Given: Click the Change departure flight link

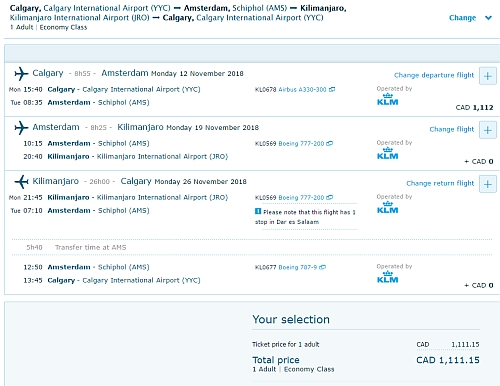Looking at the screenshot, I should 434,75.
